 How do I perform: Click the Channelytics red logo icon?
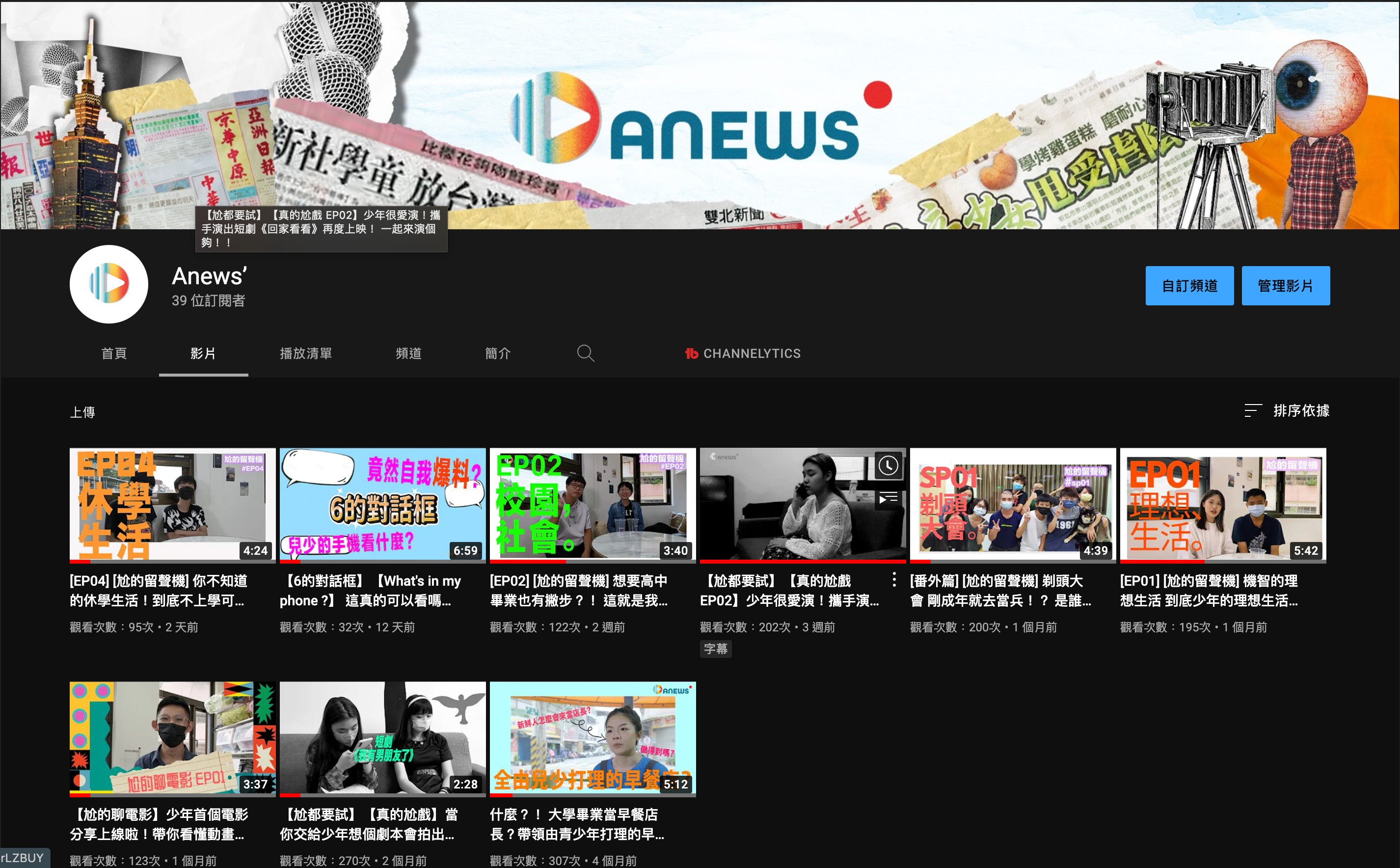tap(691, 353)
